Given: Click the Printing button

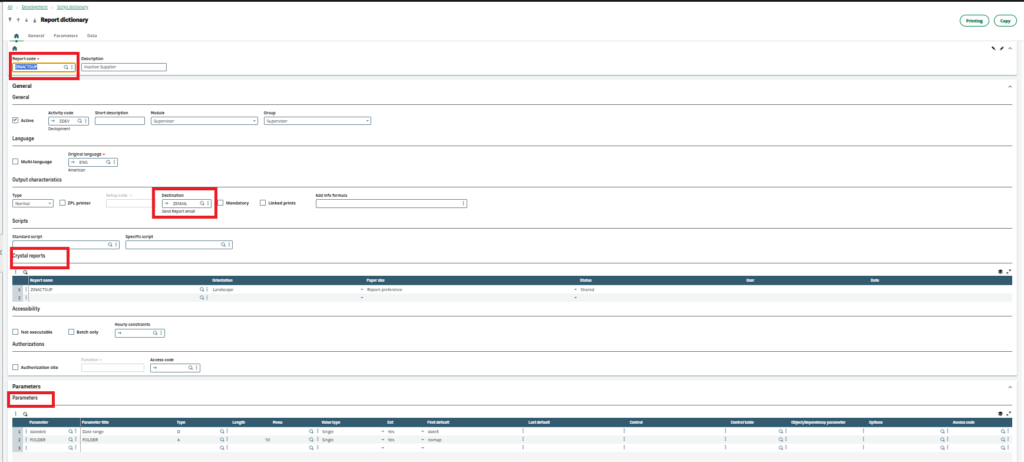Looking at the screenshot, I should coord(974,21).
